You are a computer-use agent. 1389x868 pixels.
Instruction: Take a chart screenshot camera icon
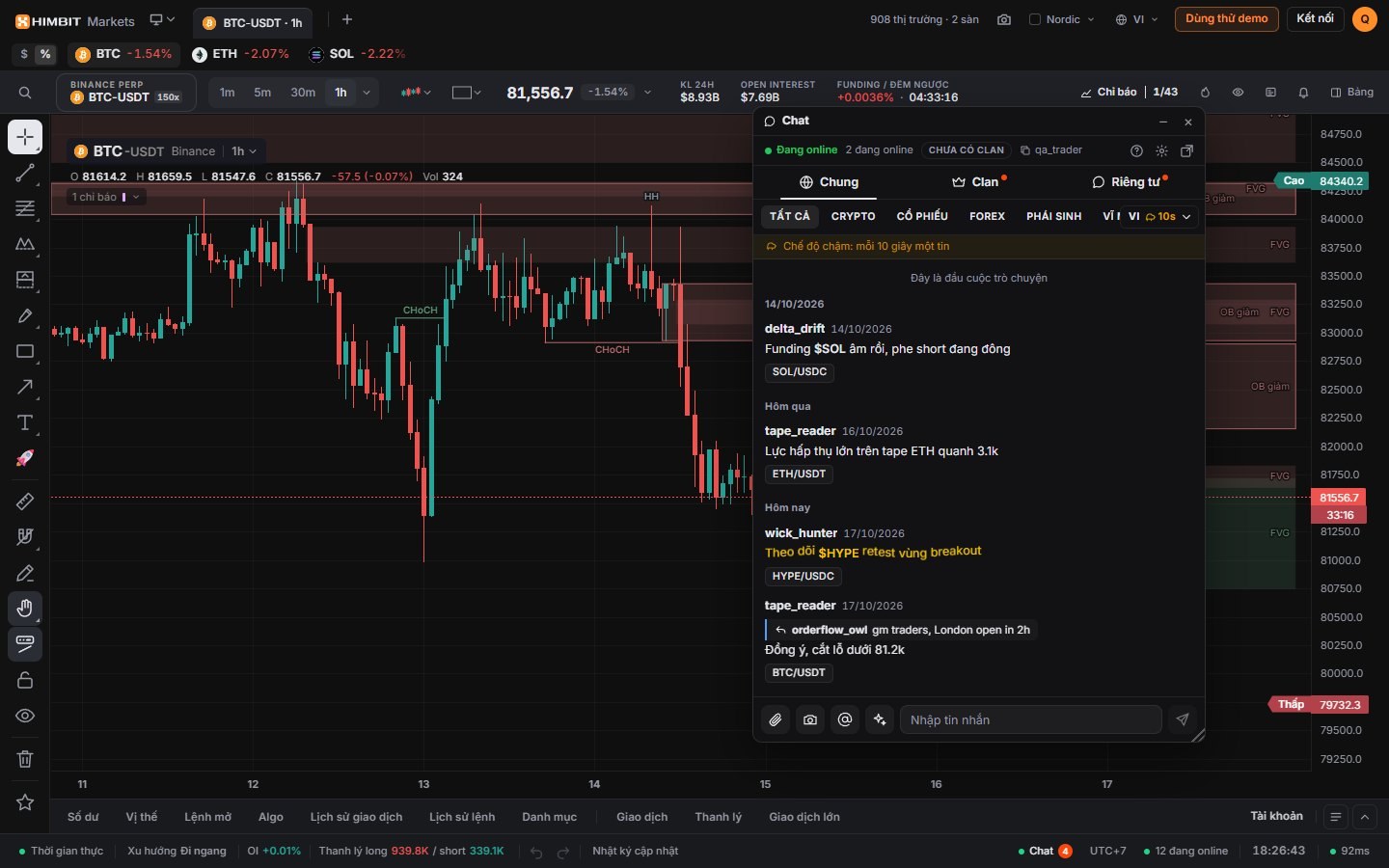click(1004, 19)
